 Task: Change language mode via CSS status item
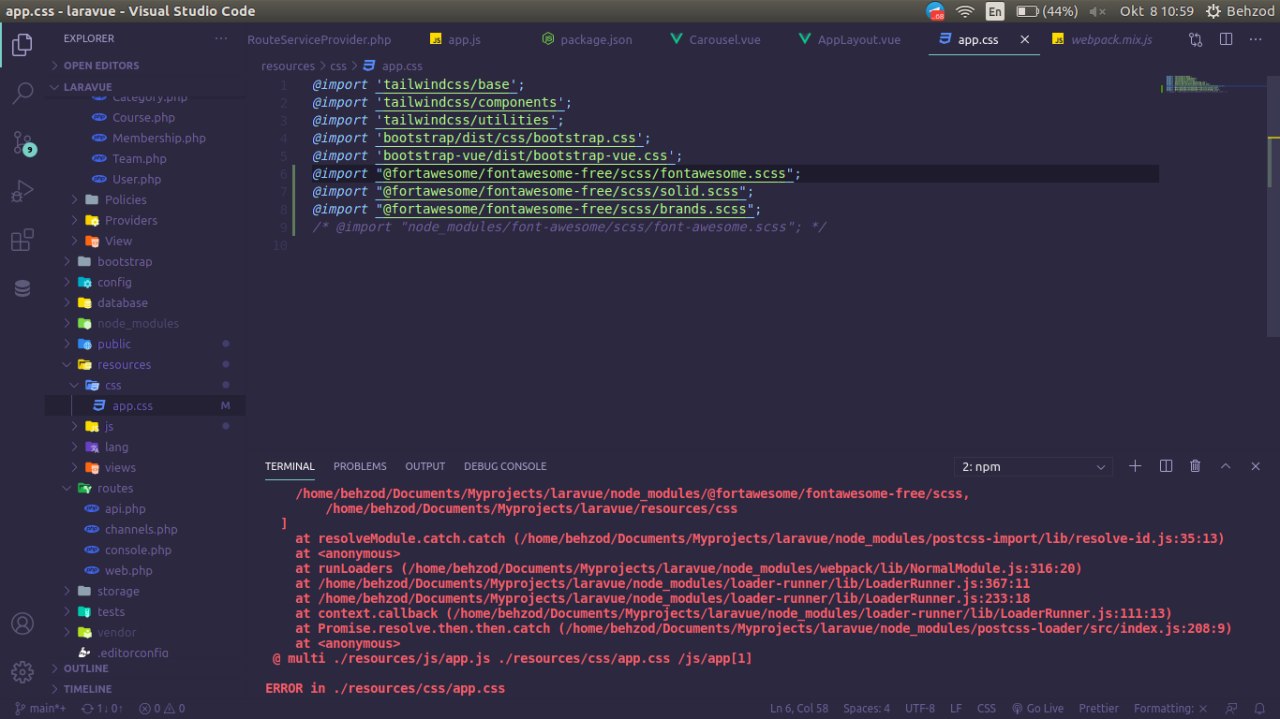pos(986,708)
